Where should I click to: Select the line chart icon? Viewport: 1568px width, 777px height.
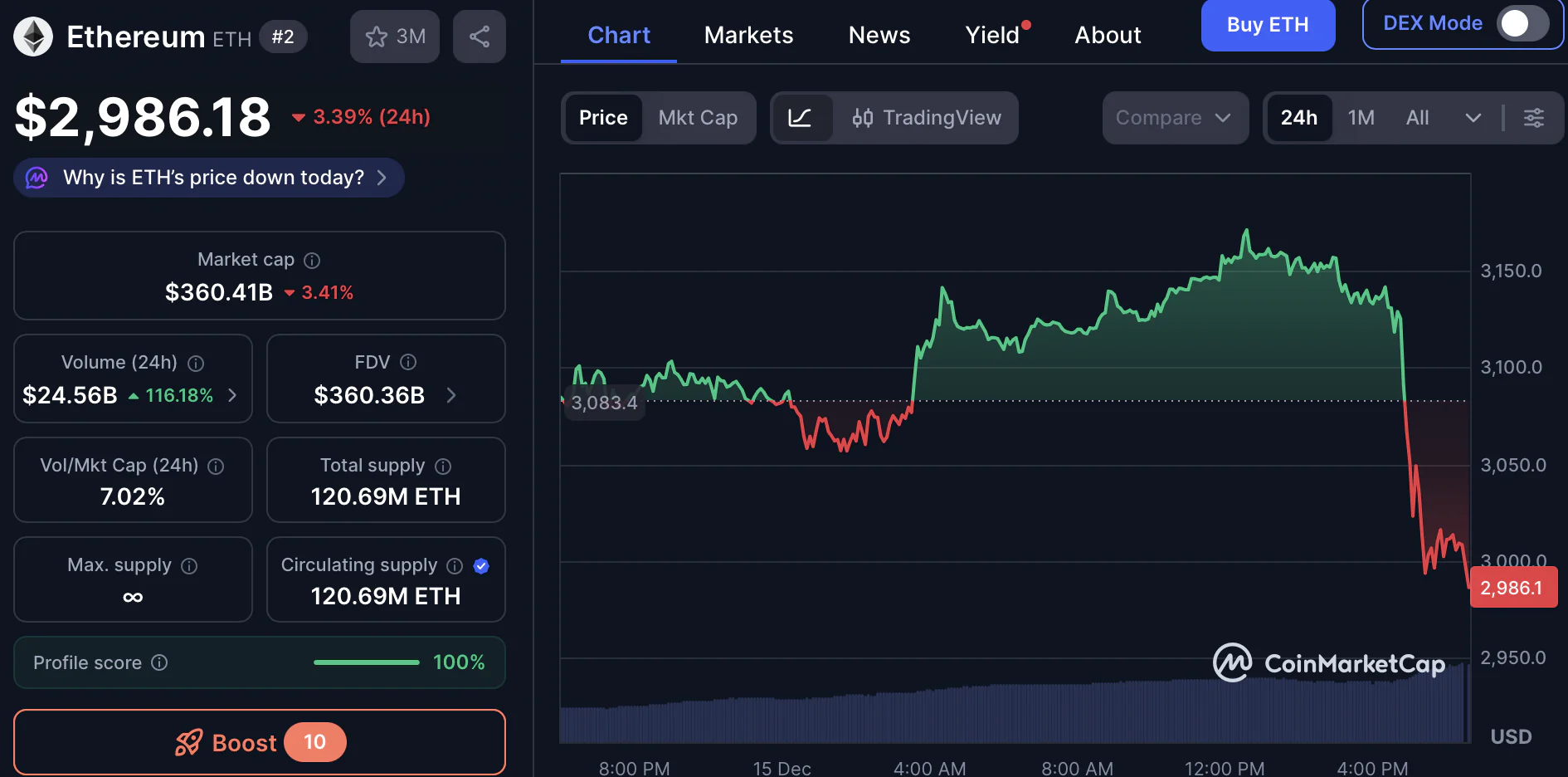(800, 118)
